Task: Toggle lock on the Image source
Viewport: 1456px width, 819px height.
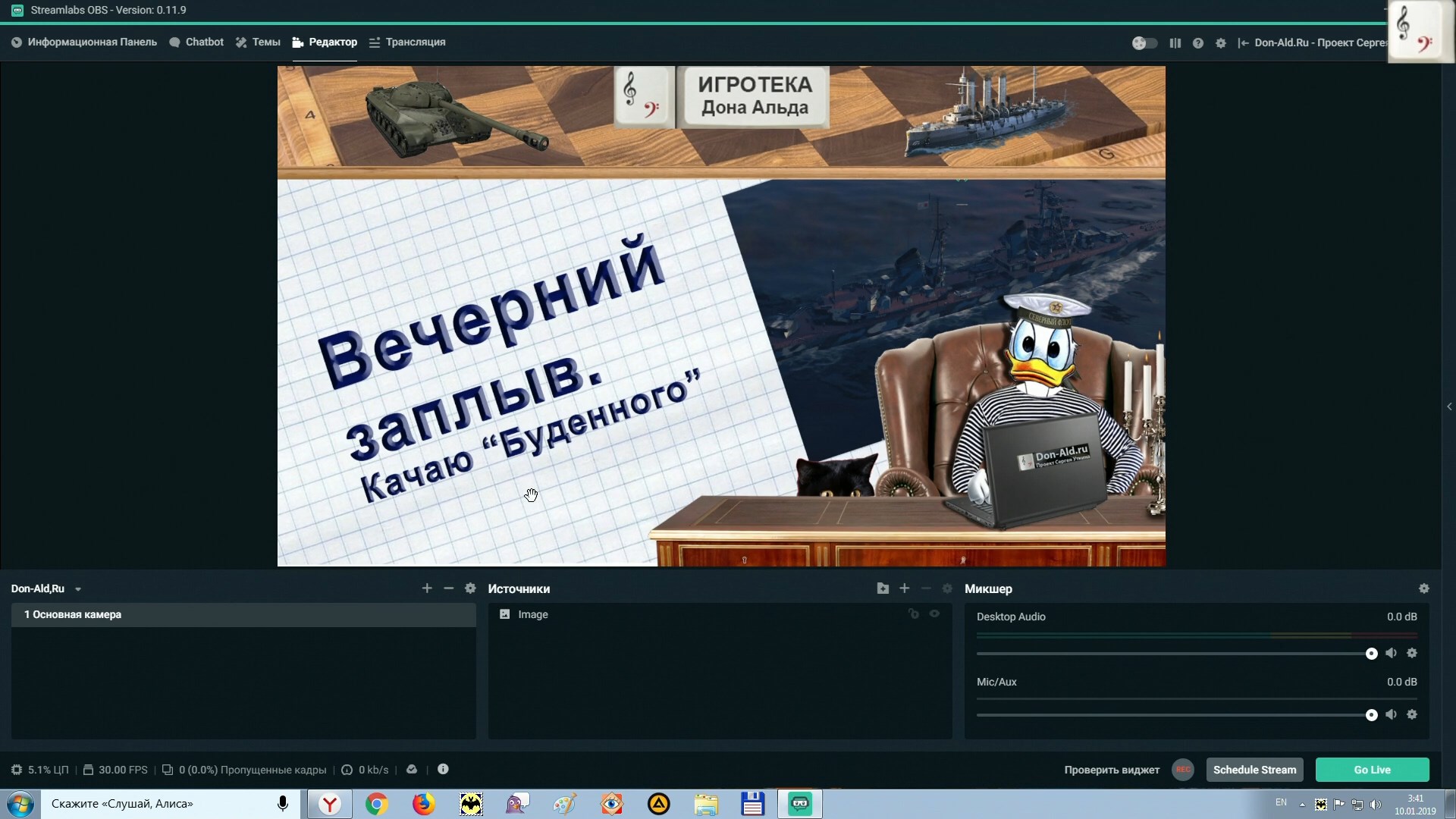Action: [x=914, y=614]
